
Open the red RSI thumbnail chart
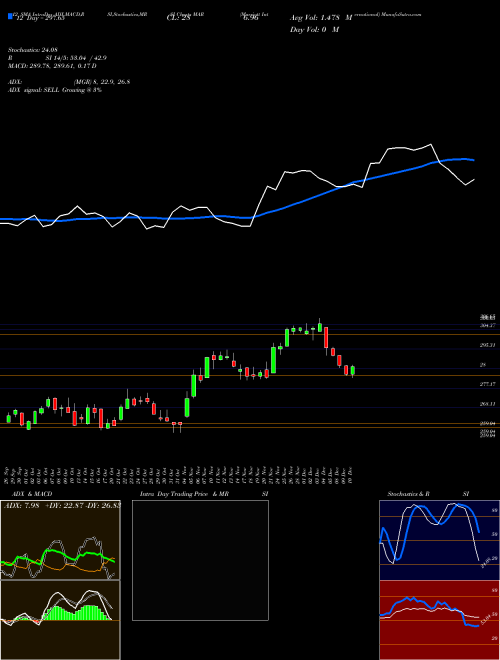click(x=439, y=620)
